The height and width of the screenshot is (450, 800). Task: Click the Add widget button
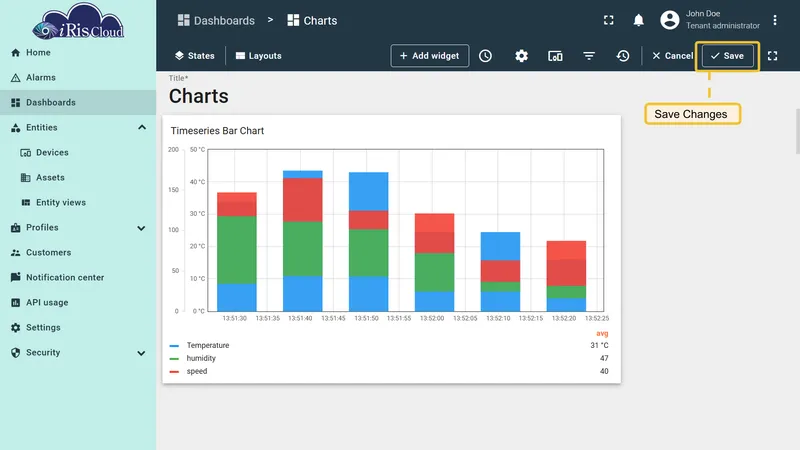coord(430,56)
